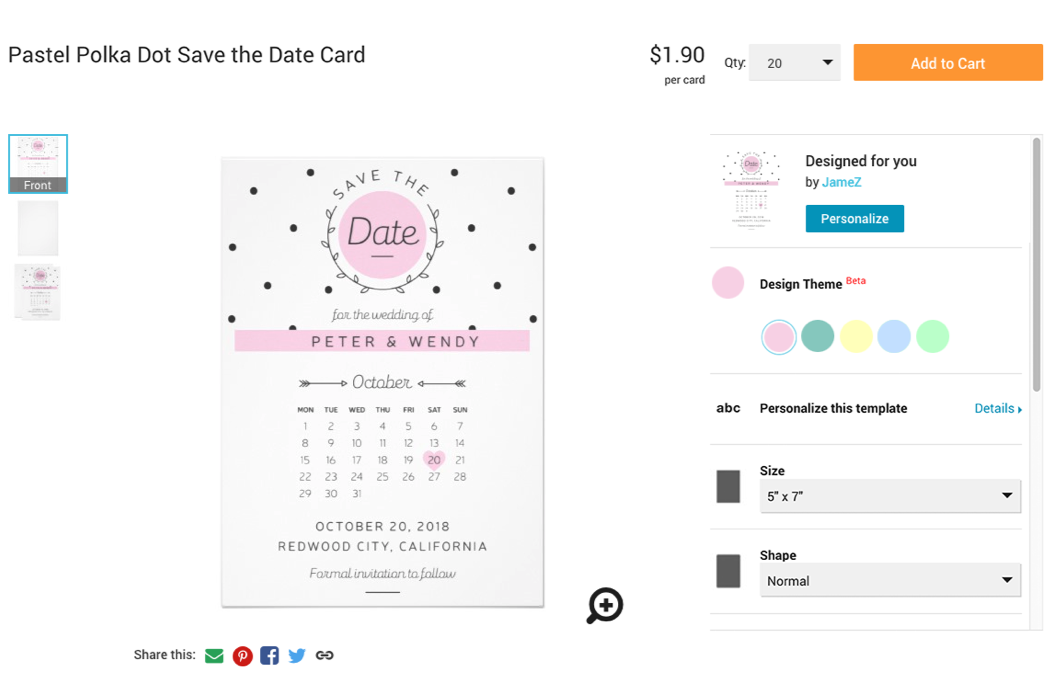Select the light blue theme swatch
The width and height of the screenshot is (1061, 673).
[894, 336]
